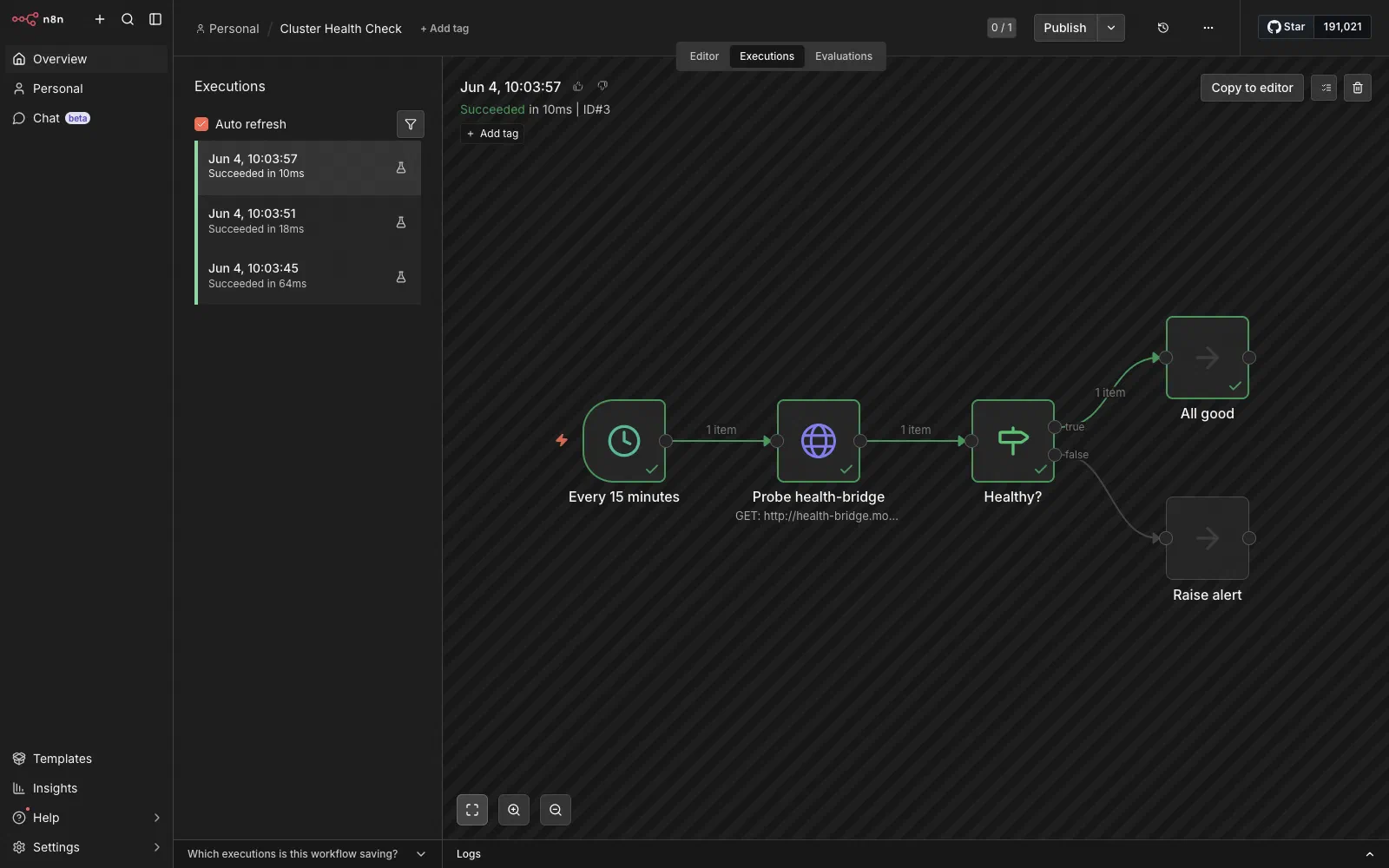Expand the Settings submenu
The width and height of the screenshot is (1389, 868).
[157, 847]
